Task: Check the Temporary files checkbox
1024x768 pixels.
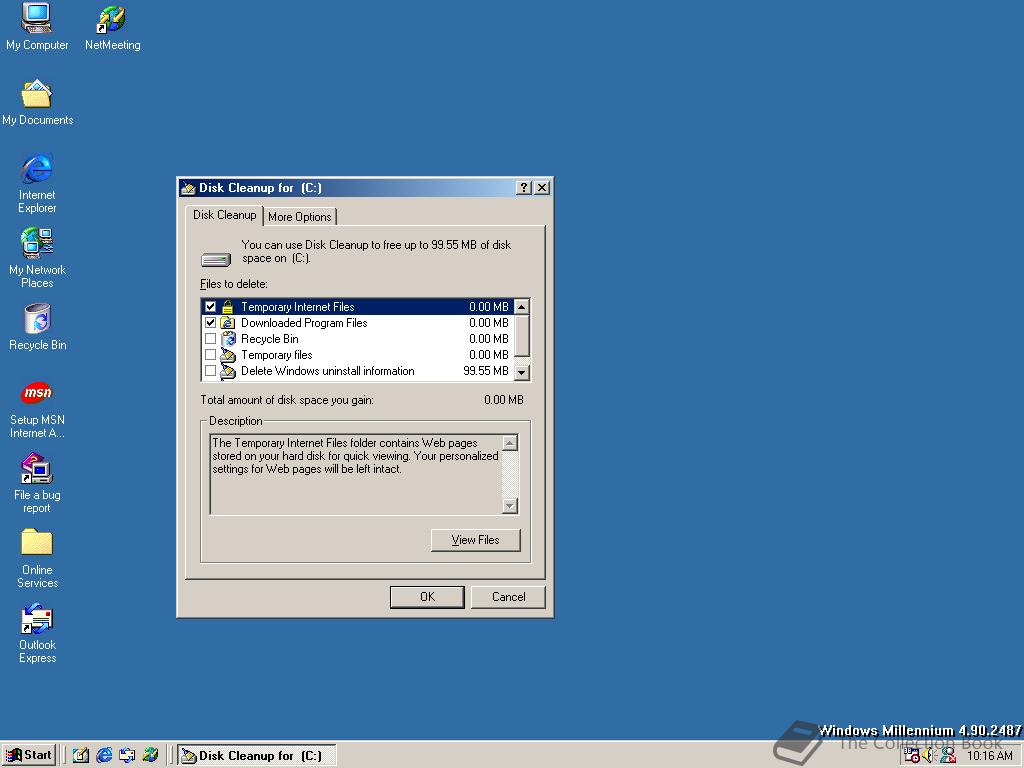Action: click(x=210, y=355)
